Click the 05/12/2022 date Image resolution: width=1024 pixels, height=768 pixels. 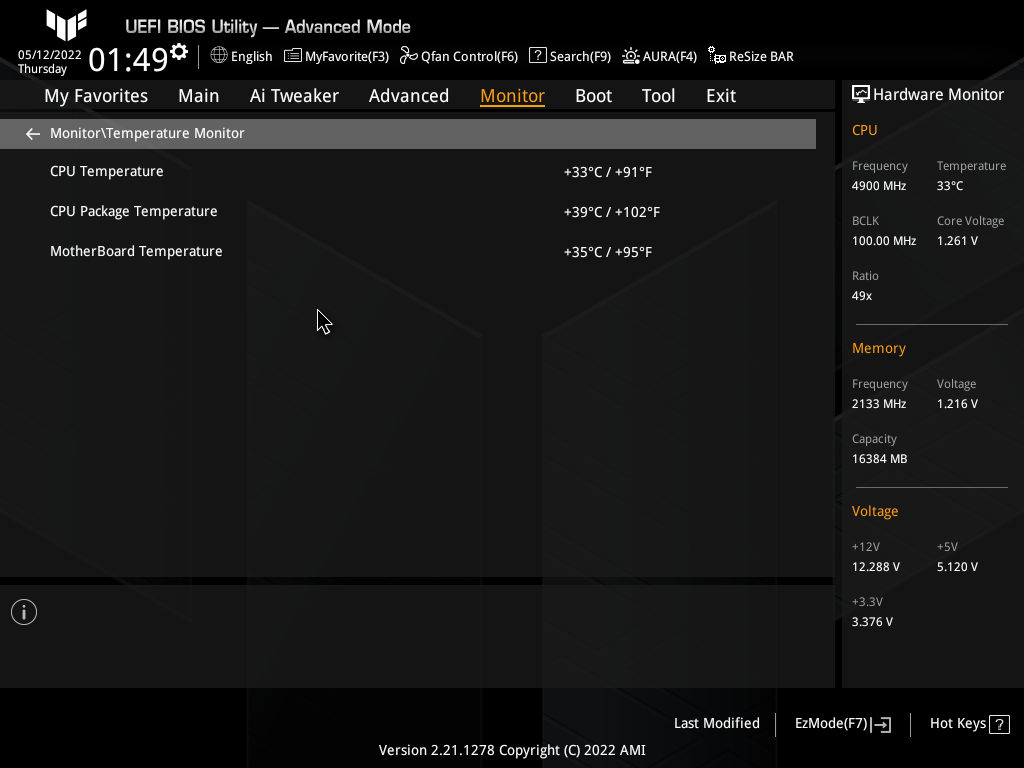tap(50, 55)
